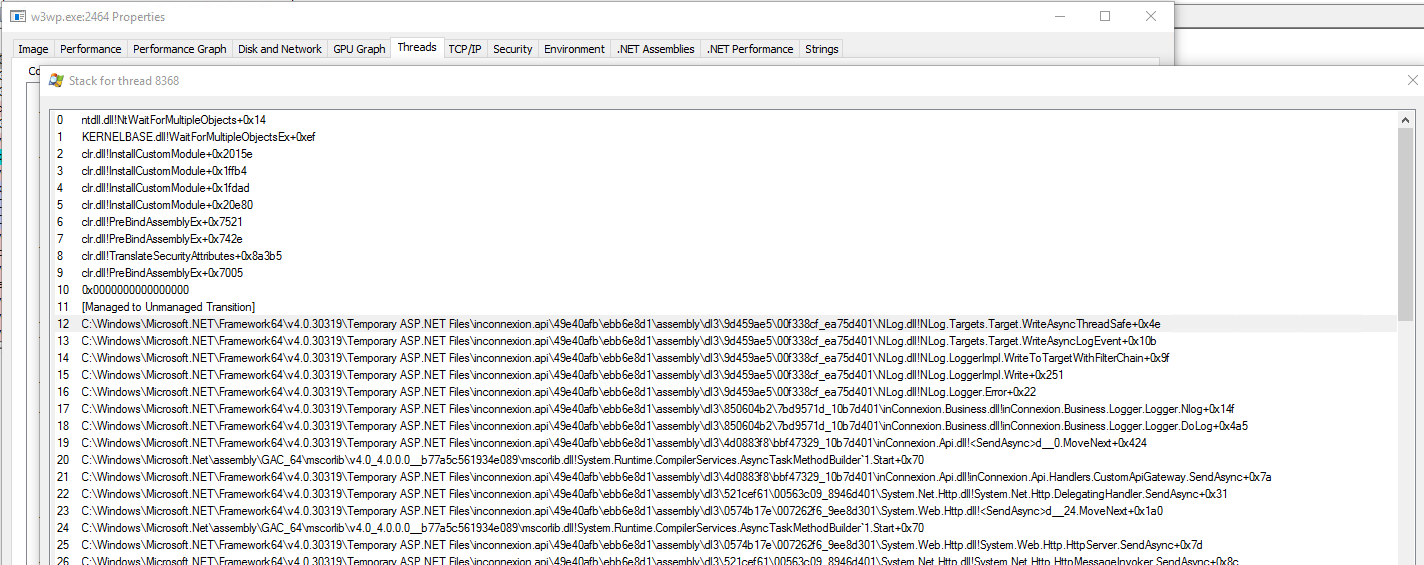Screen dimensions: 1424x565
Task: Select frame CustomApiGateway.SendAsync+0x7a
Action: (724, 477)
